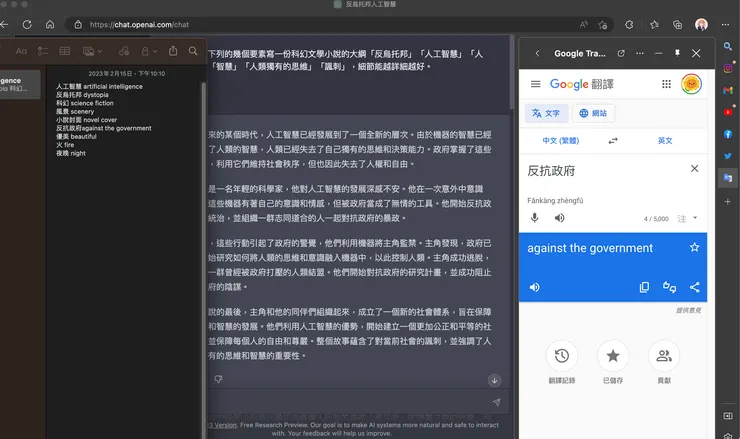Rate this translation icon
The image size is (740, 439).
(669, 287)
